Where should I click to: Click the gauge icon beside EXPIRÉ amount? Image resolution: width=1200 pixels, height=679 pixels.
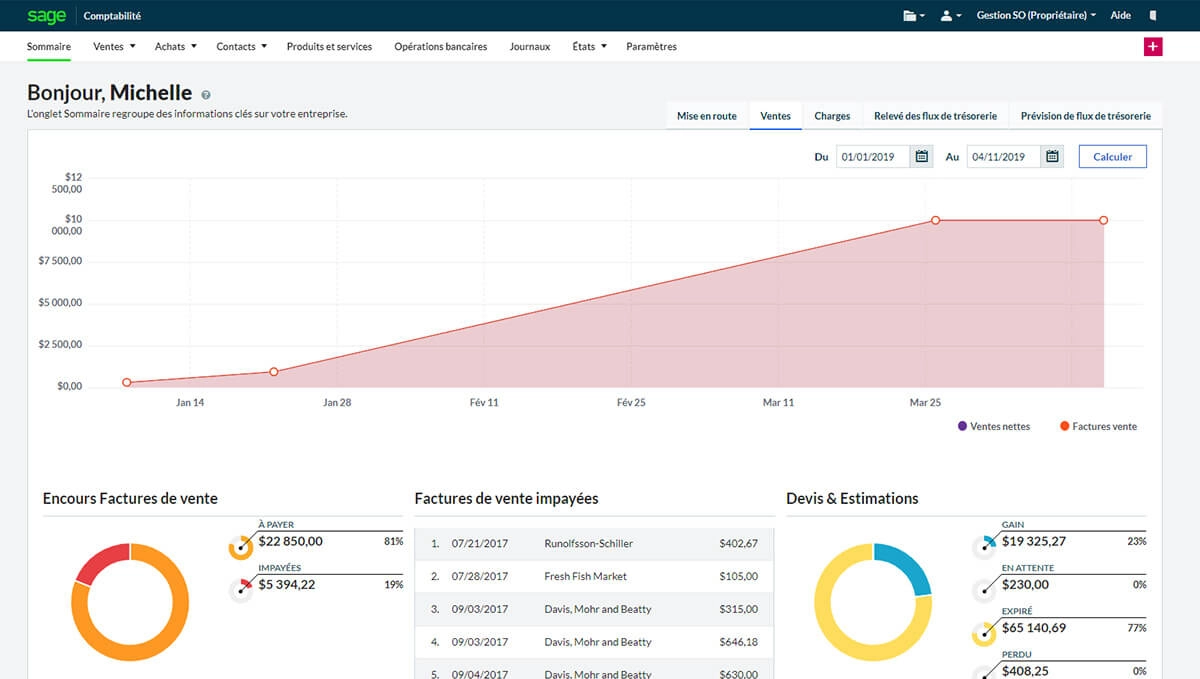pos(984,633)
